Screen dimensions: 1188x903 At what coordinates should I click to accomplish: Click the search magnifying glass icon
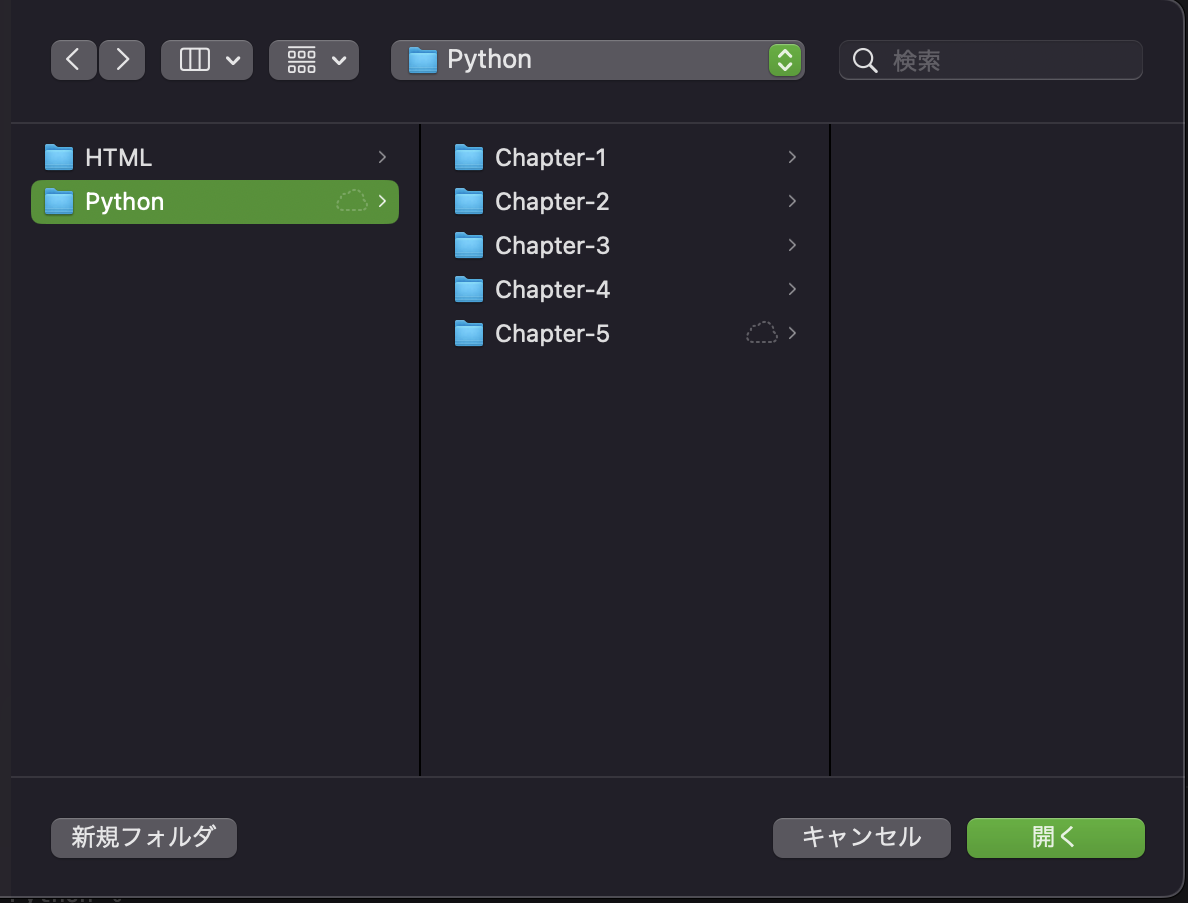coord(864,60)
